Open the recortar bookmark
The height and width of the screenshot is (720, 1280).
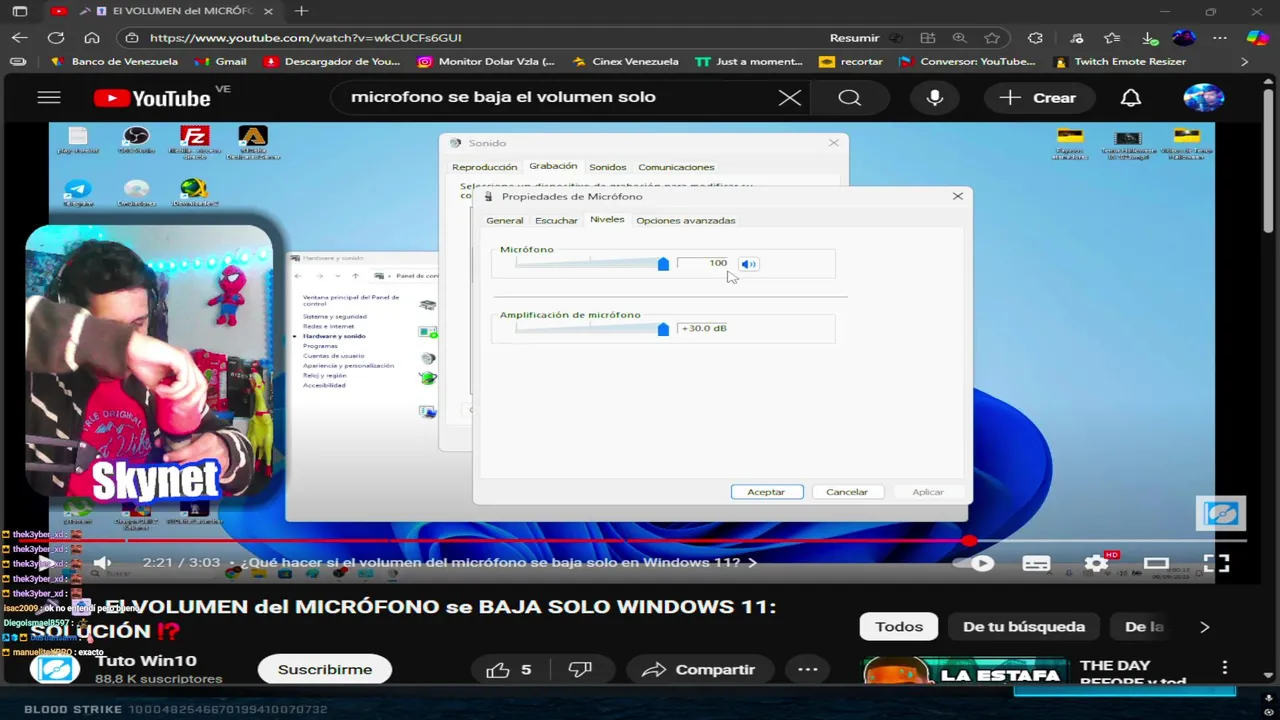pyautogui.click(x=851, y=61)
